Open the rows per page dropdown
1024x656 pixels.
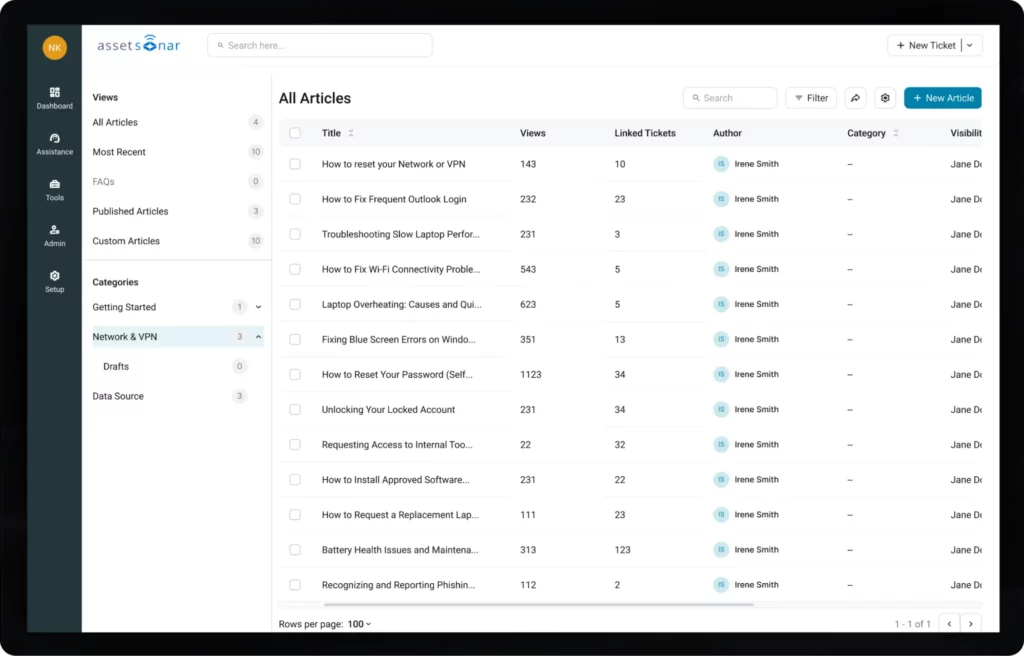[x=360, y=624]
